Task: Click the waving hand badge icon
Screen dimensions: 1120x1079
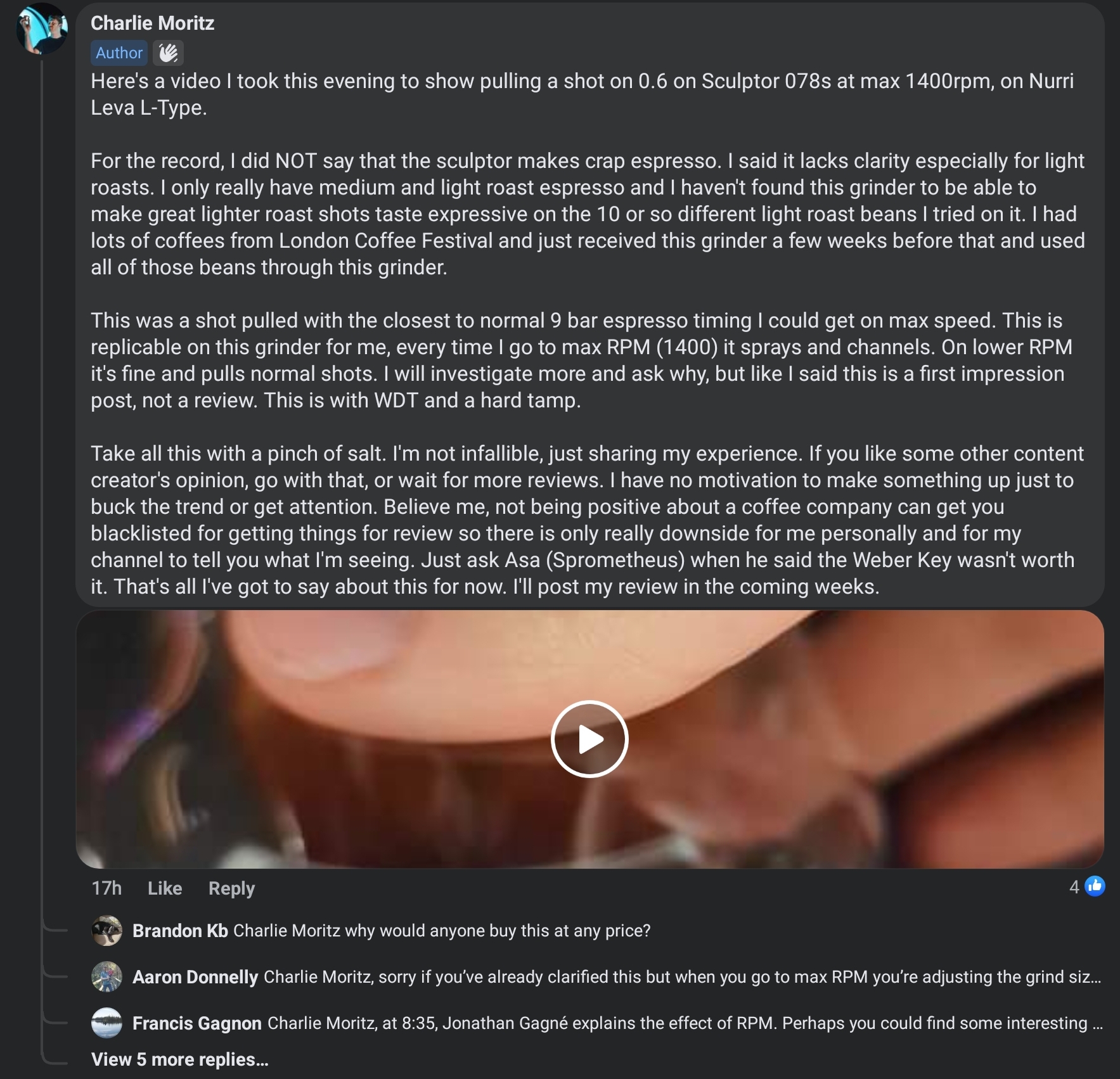Action: [x=168, y=53]
